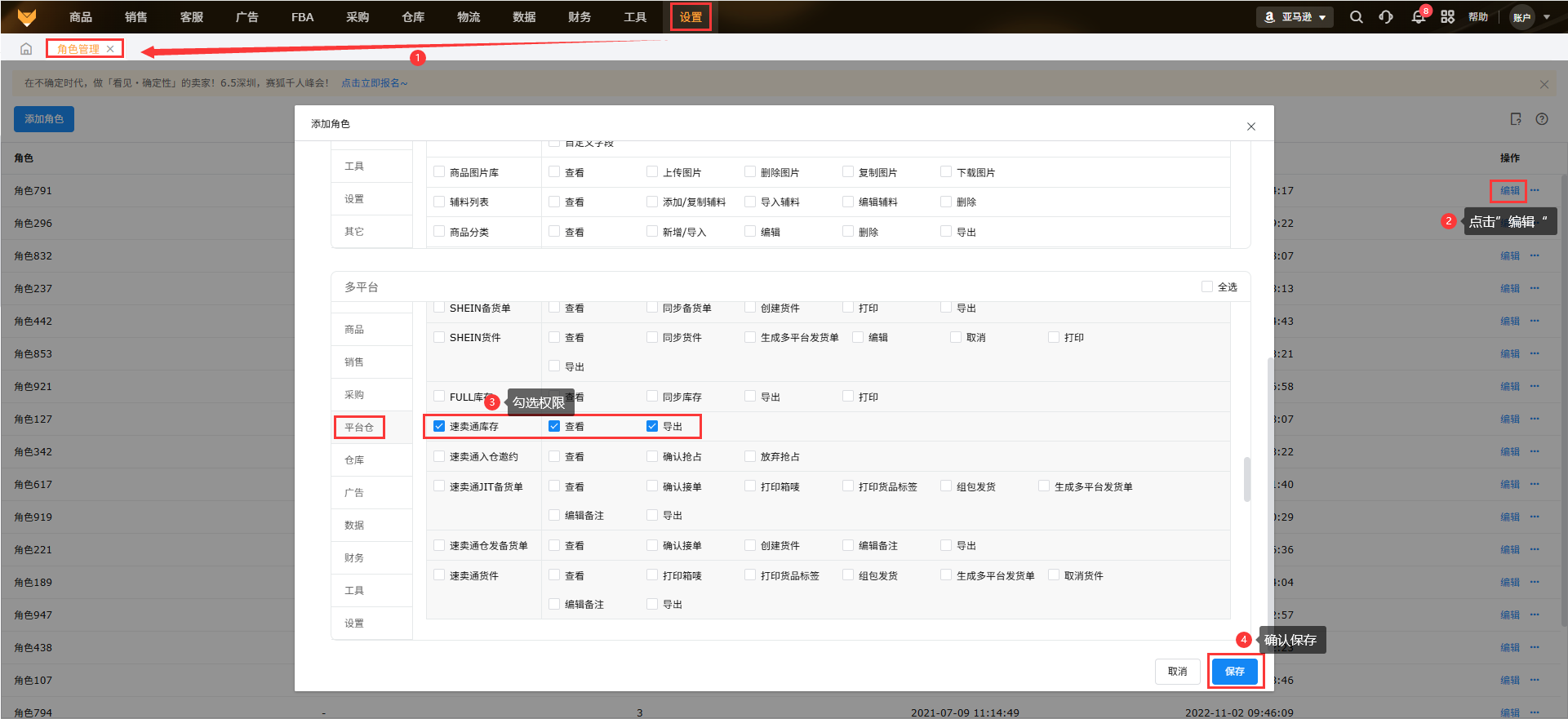Select 平台仓 in the 多平台 sidebar
1568x719 pixels.
(358, 427)
